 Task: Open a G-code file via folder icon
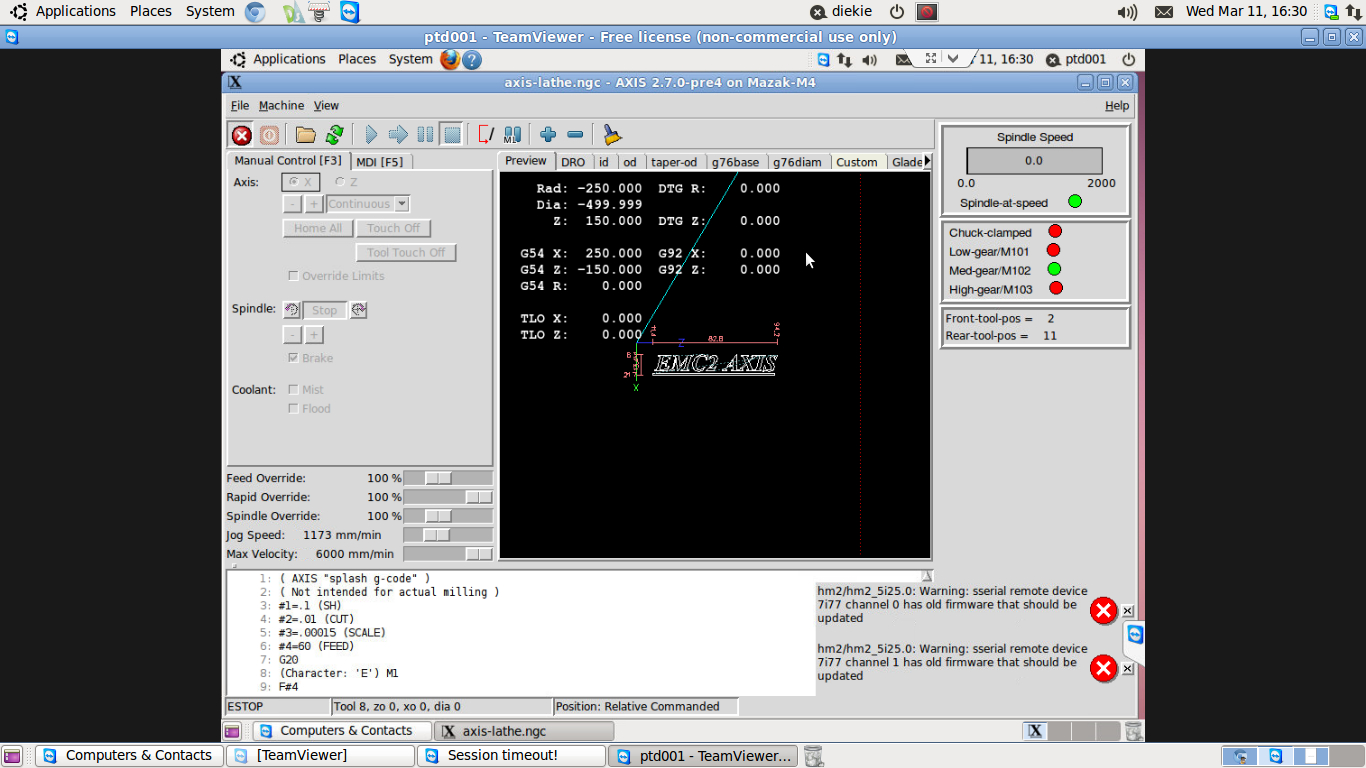306,135
